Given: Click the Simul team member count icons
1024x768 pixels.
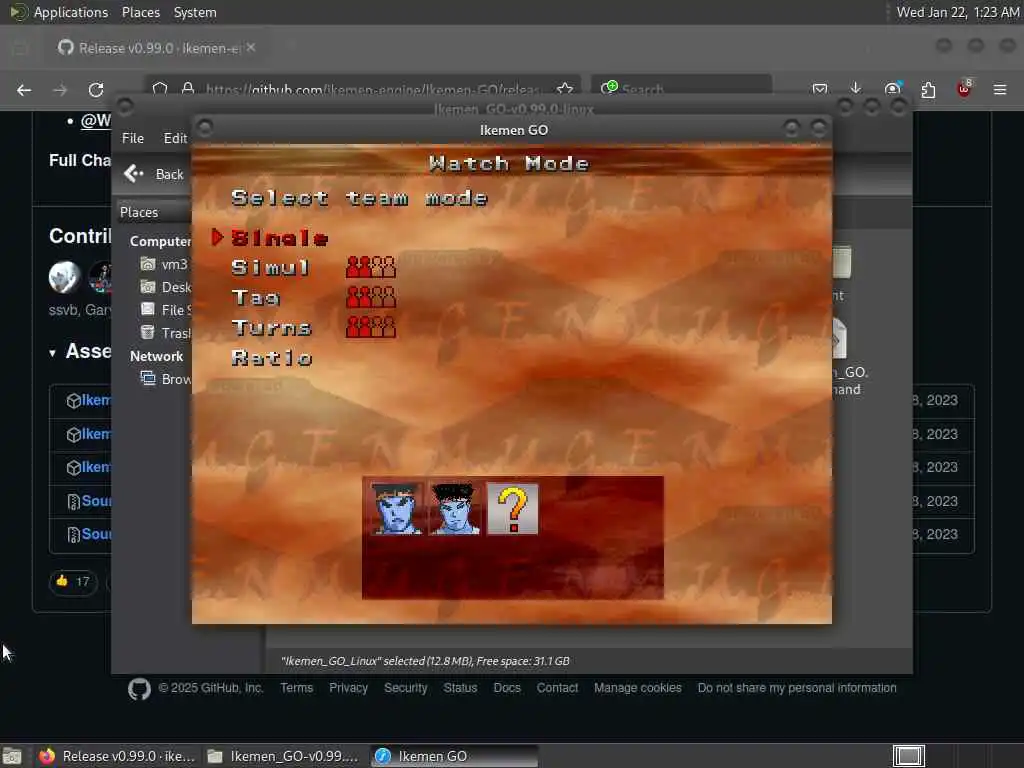Looking at the screenshot, I should 371,267.
